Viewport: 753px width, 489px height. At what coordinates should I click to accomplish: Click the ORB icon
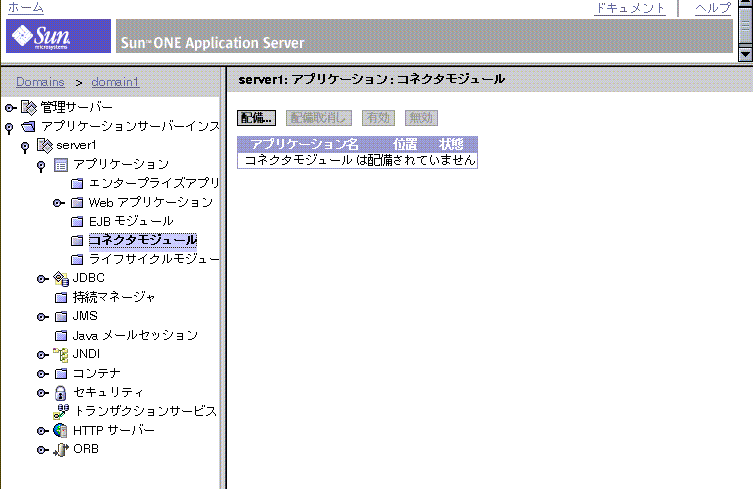tap(61, 450)
